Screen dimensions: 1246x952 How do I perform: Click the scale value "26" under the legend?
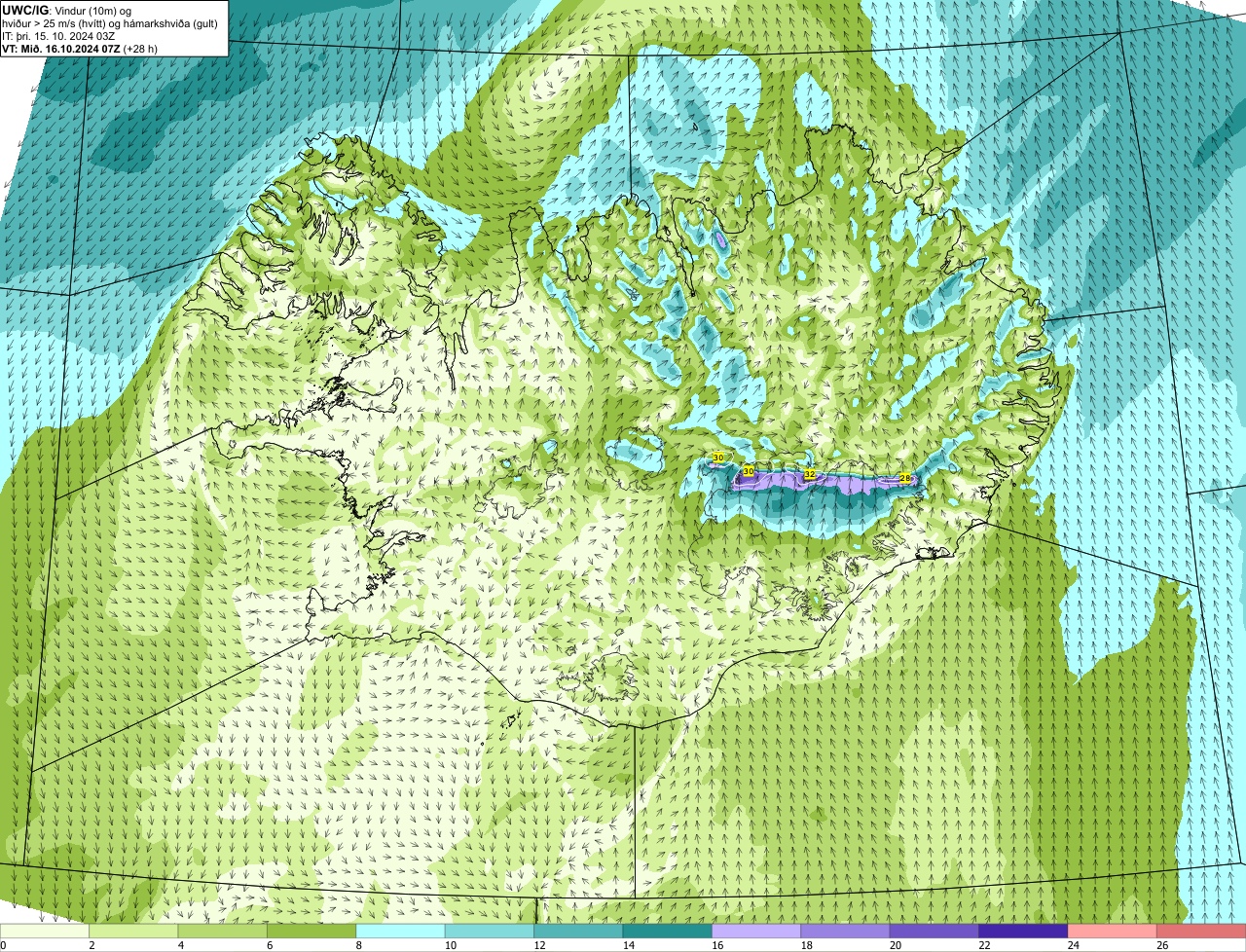click(x=1162, y=945)
